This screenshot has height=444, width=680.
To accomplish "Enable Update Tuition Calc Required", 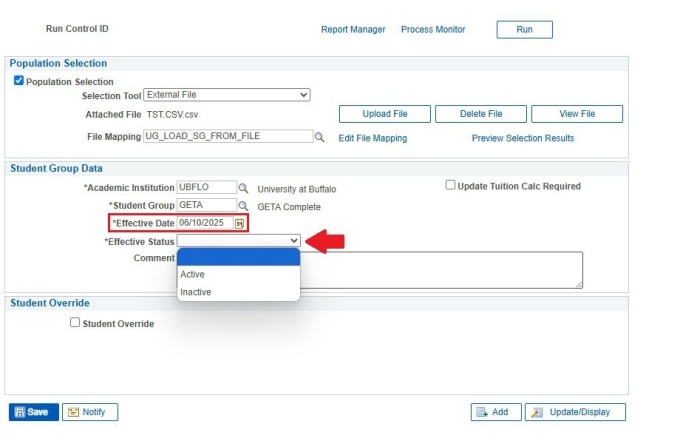I will click(451, 185).
